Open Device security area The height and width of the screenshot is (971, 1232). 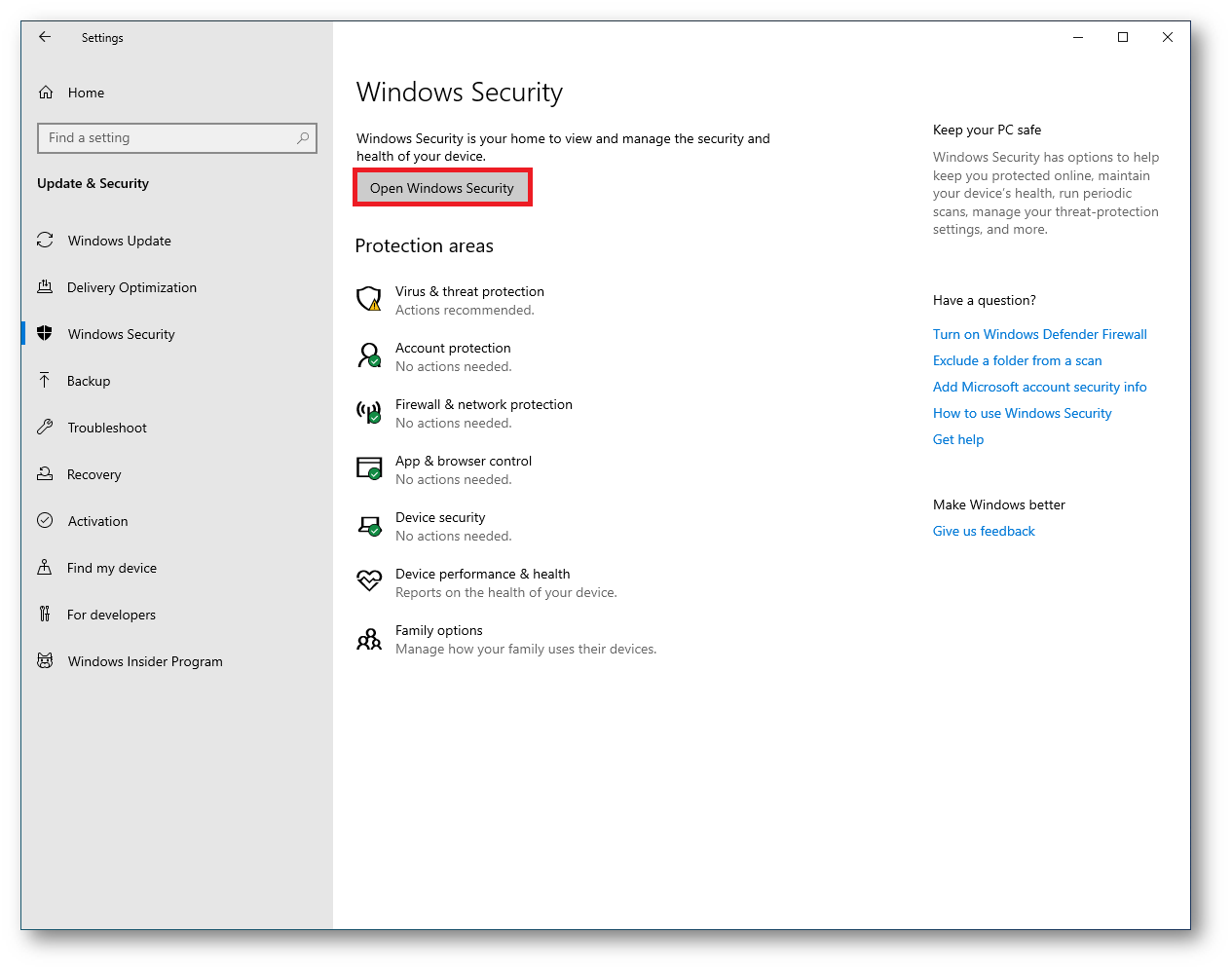coord(434,526)
